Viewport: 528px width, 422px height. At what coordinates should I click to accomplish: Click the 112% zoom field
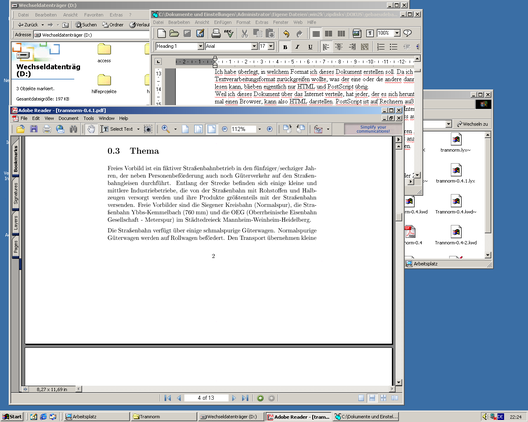[242, 129]
